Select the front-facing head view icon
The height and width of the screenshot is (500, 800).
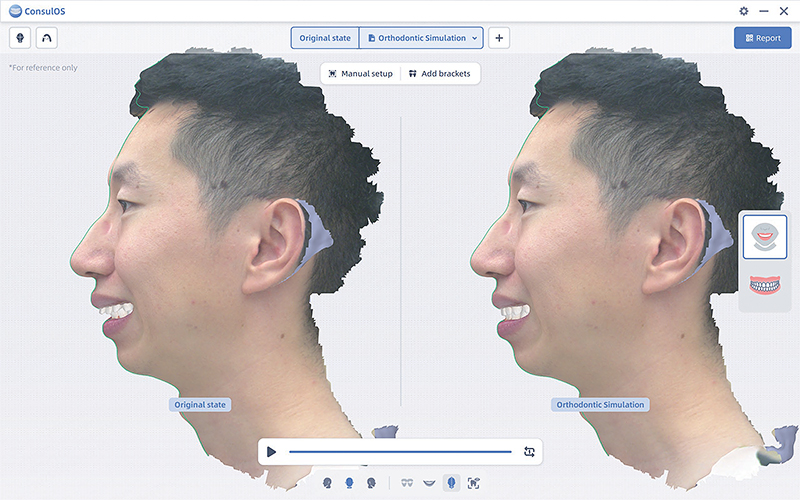(x=349, y=483)
